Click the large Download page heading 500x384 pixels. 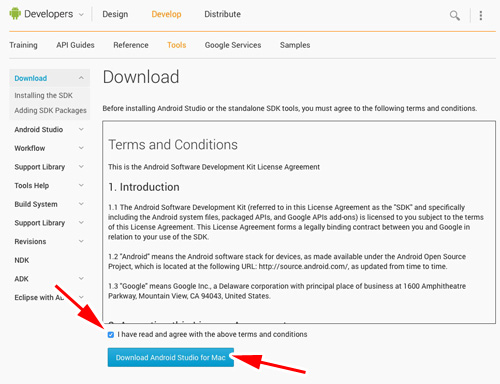141,77
